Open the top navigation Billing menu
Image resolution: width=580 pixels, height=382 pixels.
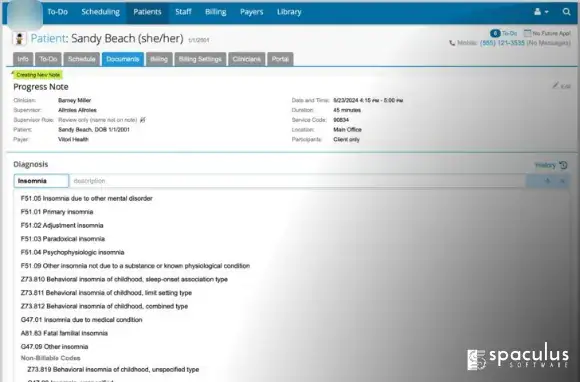(x=216, y=12)
